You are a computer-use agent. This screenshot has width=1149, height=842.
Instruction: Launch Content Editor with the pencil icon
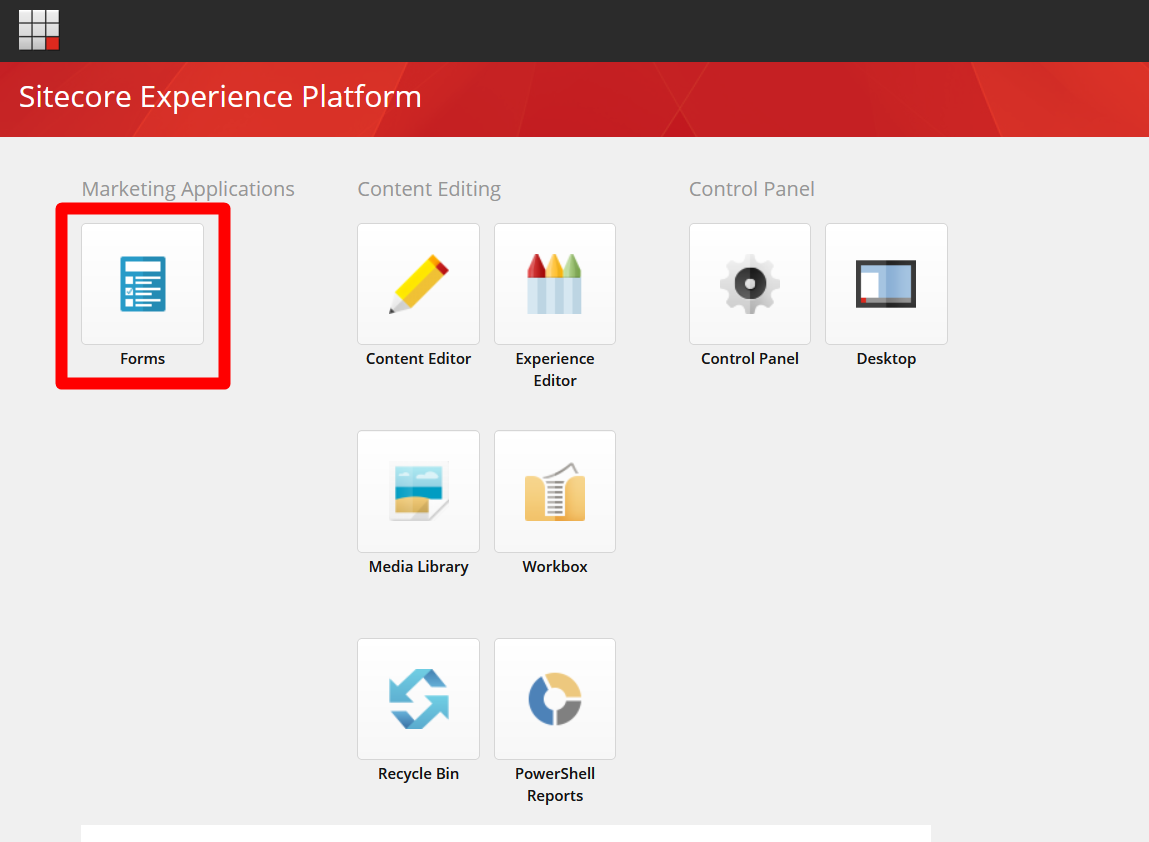point(418,284)
